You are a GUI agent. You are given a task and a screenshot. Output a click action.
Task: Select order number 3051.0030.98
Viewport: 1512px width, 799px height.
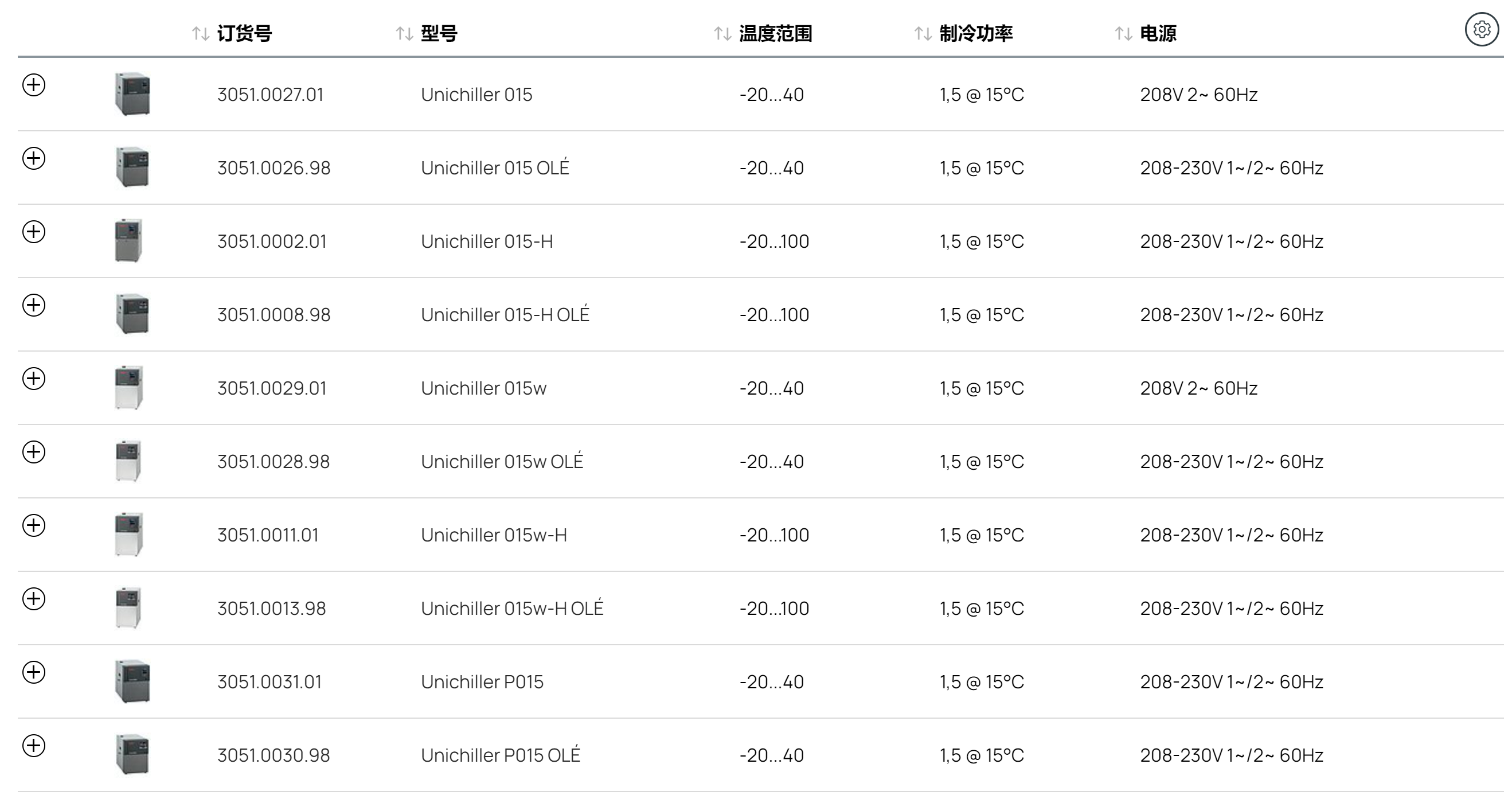(x=274, y=755)
